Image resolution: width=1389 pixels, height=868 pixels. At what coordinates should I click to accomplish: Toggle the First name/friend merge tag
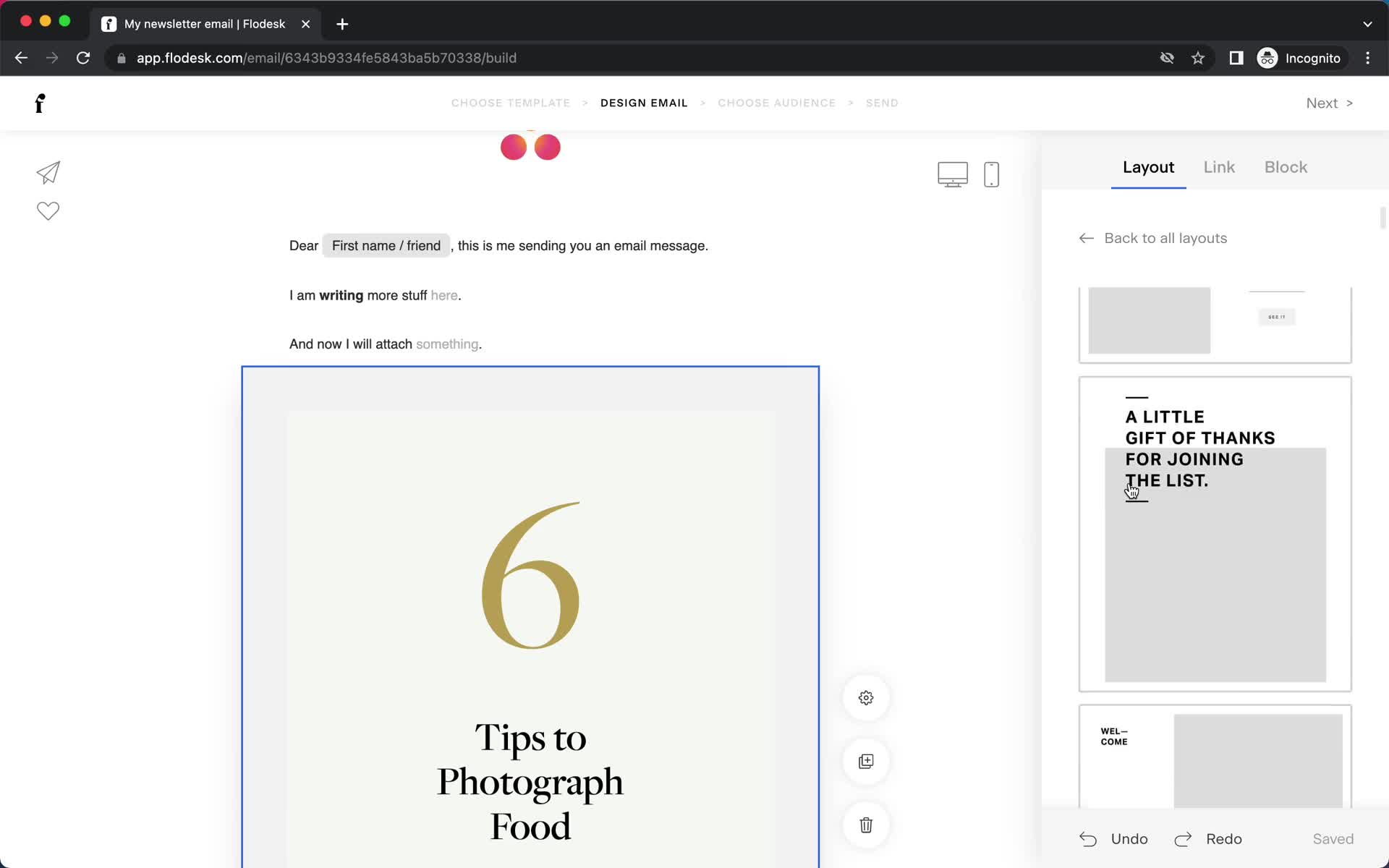(x=386, y=245)
